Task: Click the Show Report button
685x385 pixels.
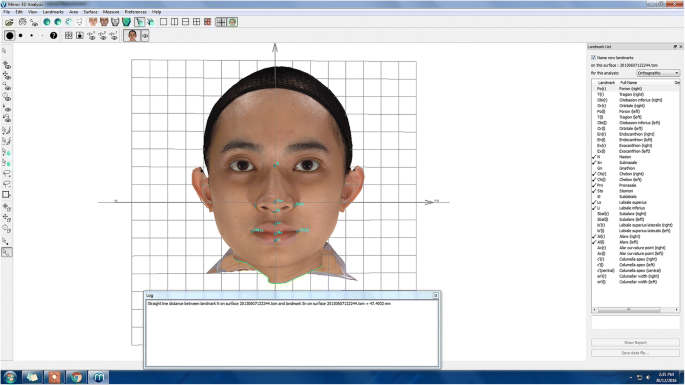Action: (635, 343)
